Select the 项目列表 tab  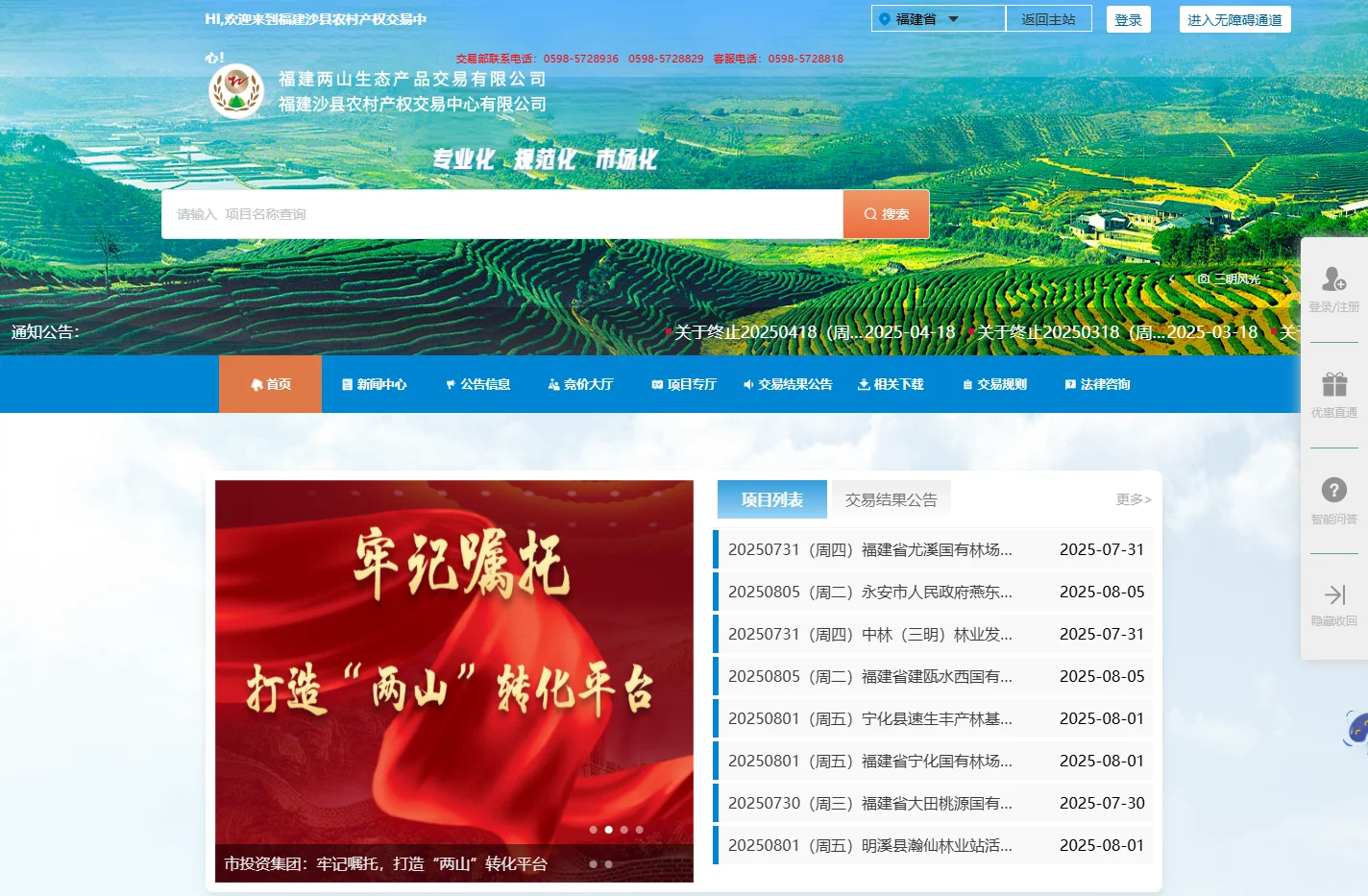click(x=772, y=499)
